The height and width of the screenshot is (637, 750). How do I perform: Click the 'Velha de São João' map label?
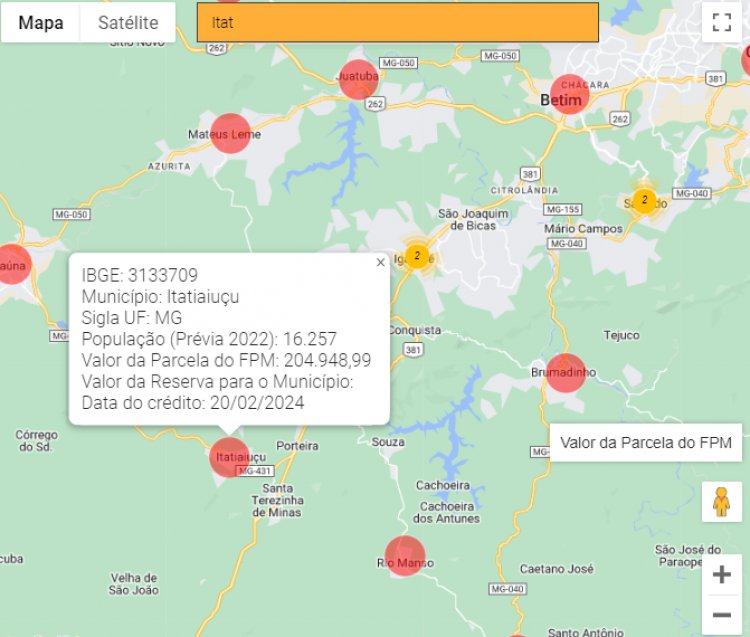133,584
